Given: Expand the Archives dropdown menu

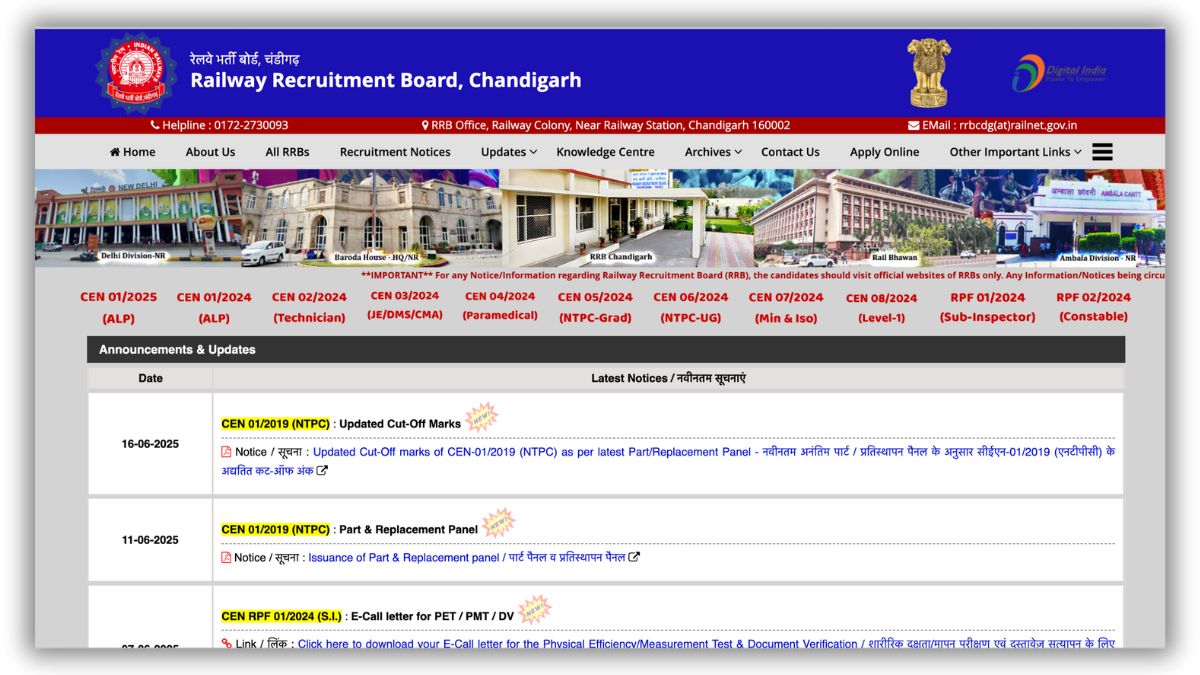Looking at the screenshot, I should click(713, 152).
